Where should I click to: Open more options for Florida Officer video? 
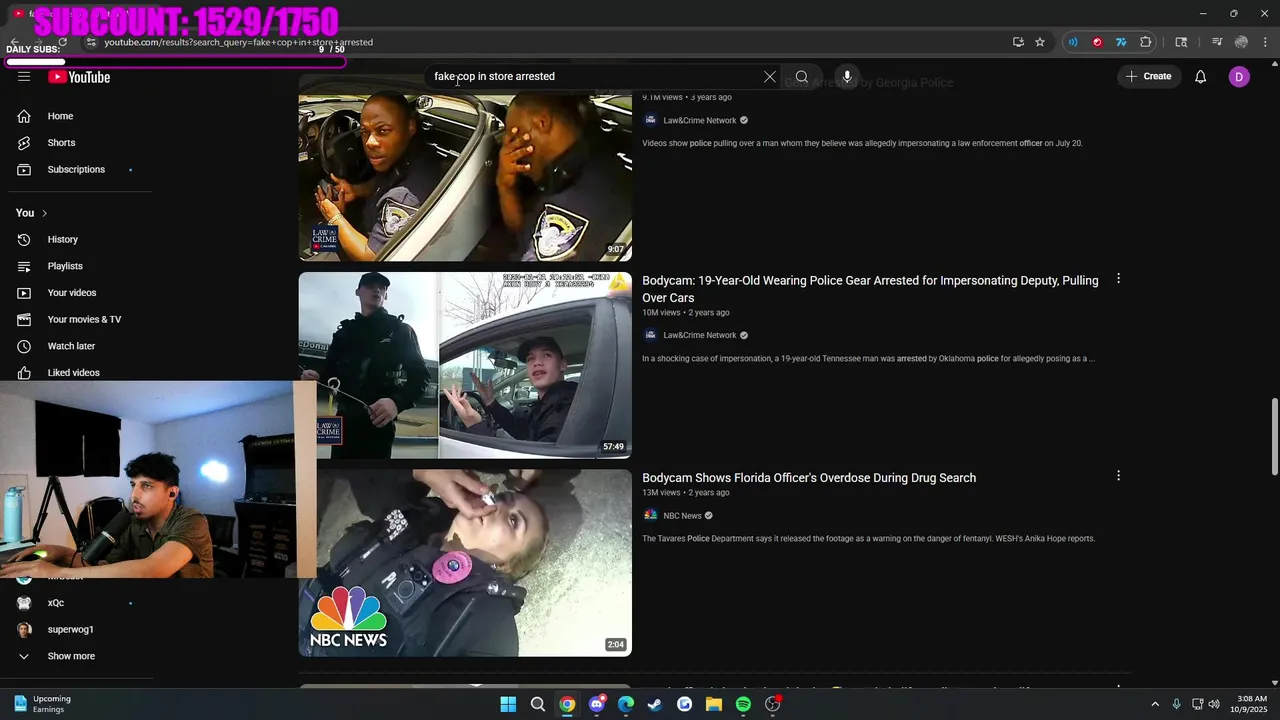[x=1118, y=476]
